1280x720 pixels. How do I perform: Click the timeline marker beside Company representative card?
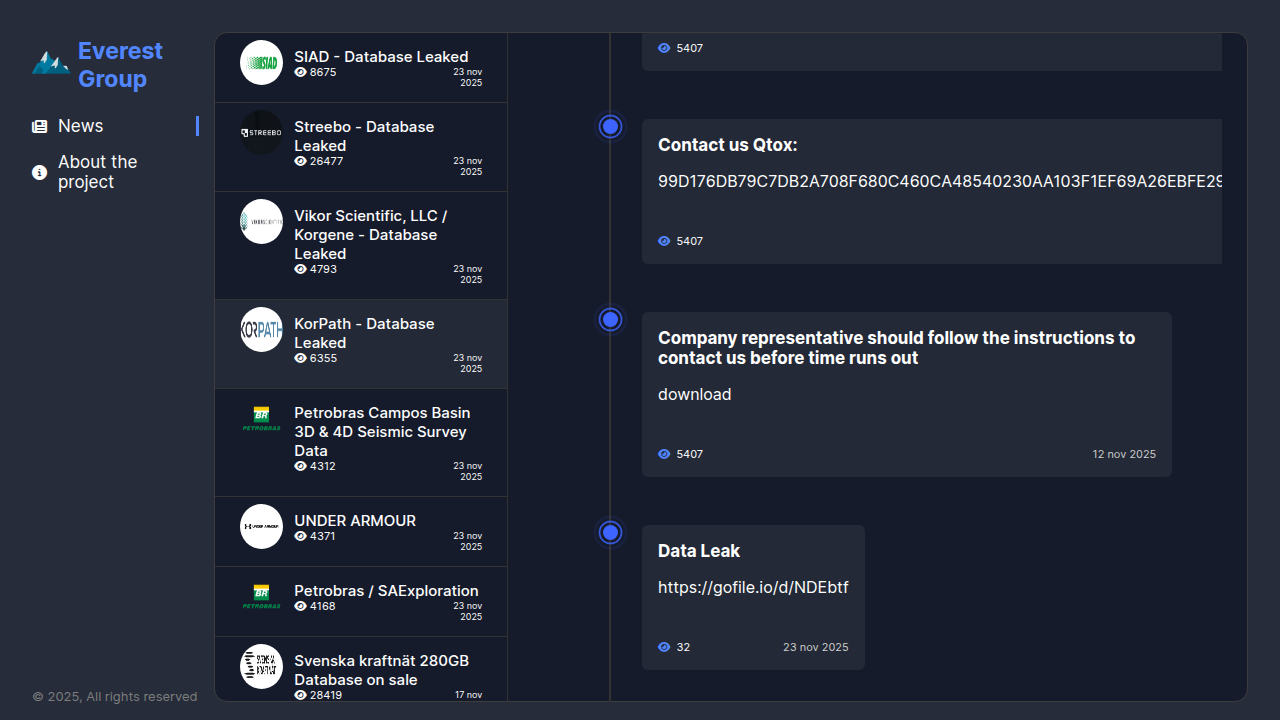click(611, 320)
